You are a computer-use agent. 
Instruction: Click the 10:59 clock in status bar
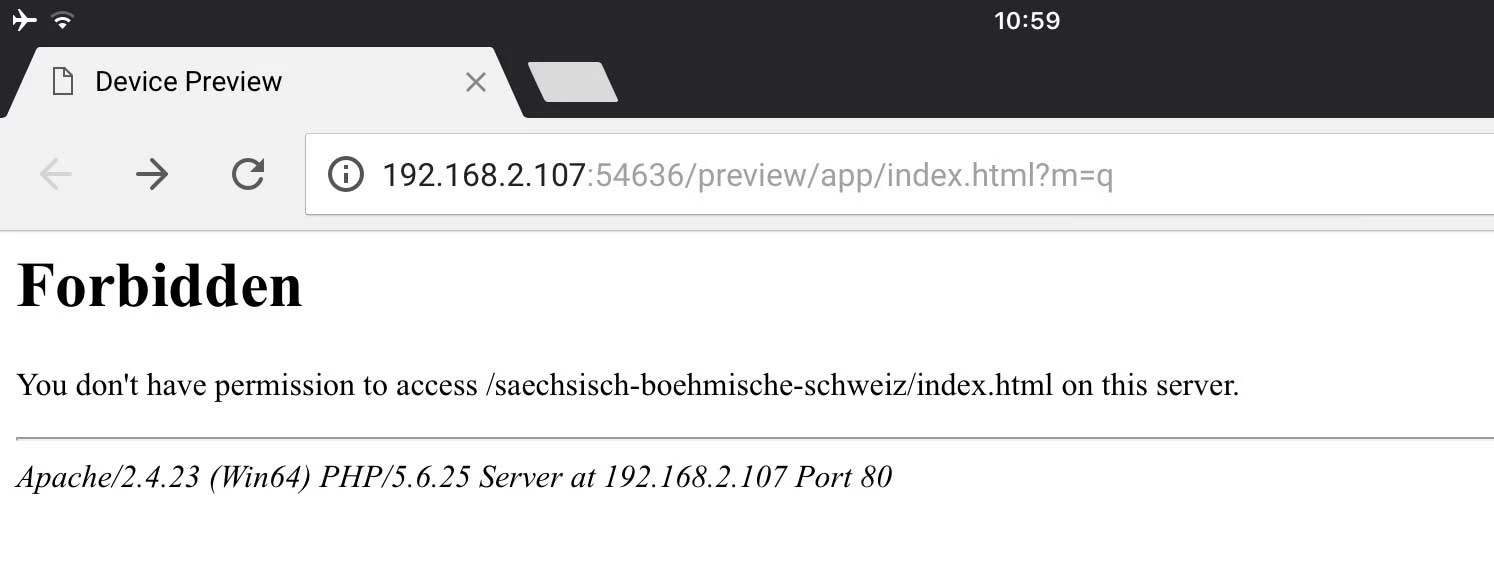click(1027, 21)
